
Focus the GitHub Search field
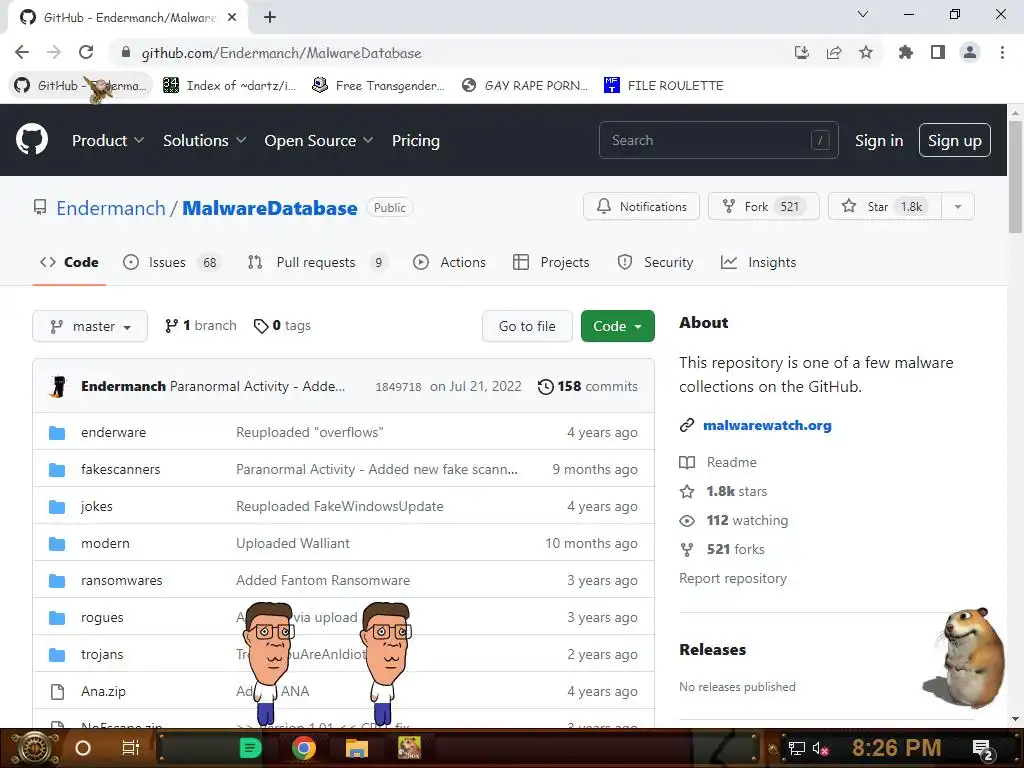[x=718, y=140]
